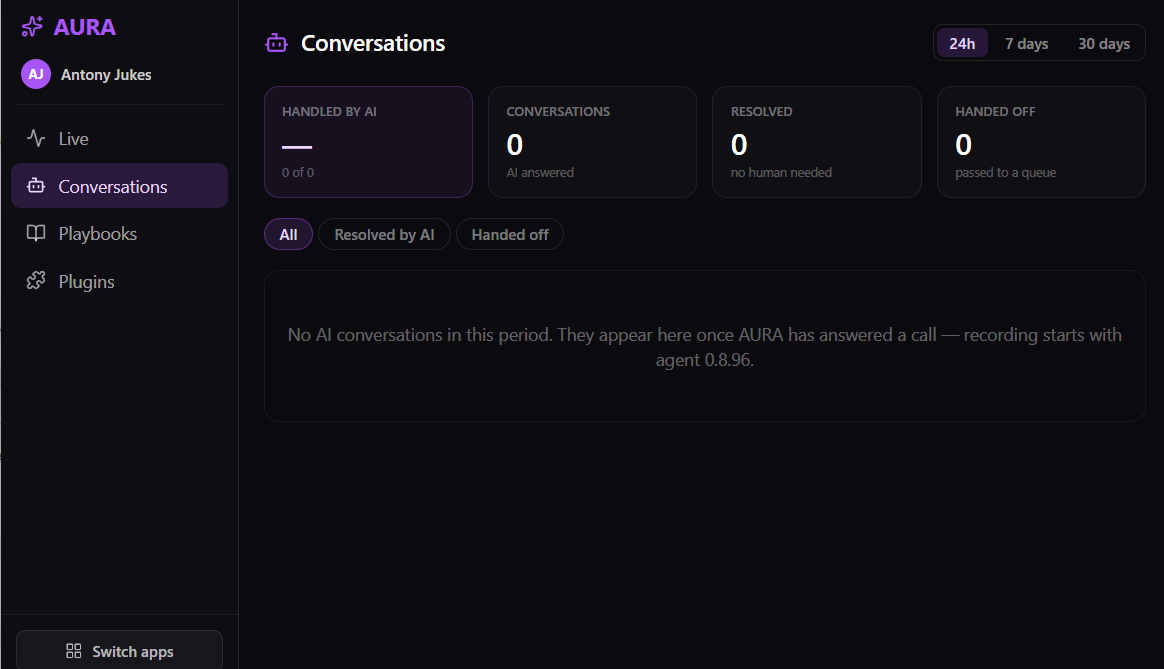Switch to 7 days time range
The width and height of the screenshot is (1164, 669).
pos(1027,44)
